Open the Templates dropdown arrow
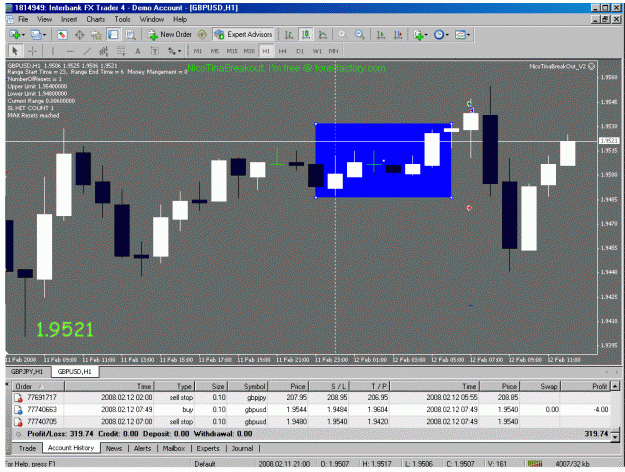Viewport: 625px width, 472px height. tap(468, 35)
